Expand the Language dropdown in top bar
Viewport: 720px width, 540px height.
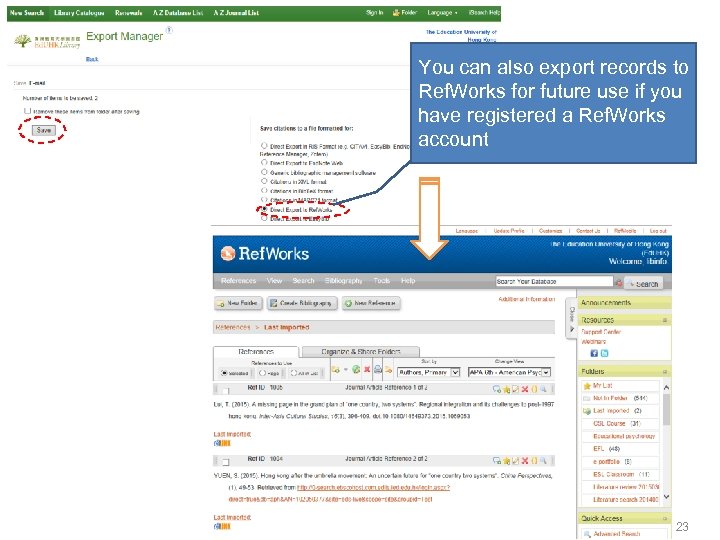tap(442, 12)
